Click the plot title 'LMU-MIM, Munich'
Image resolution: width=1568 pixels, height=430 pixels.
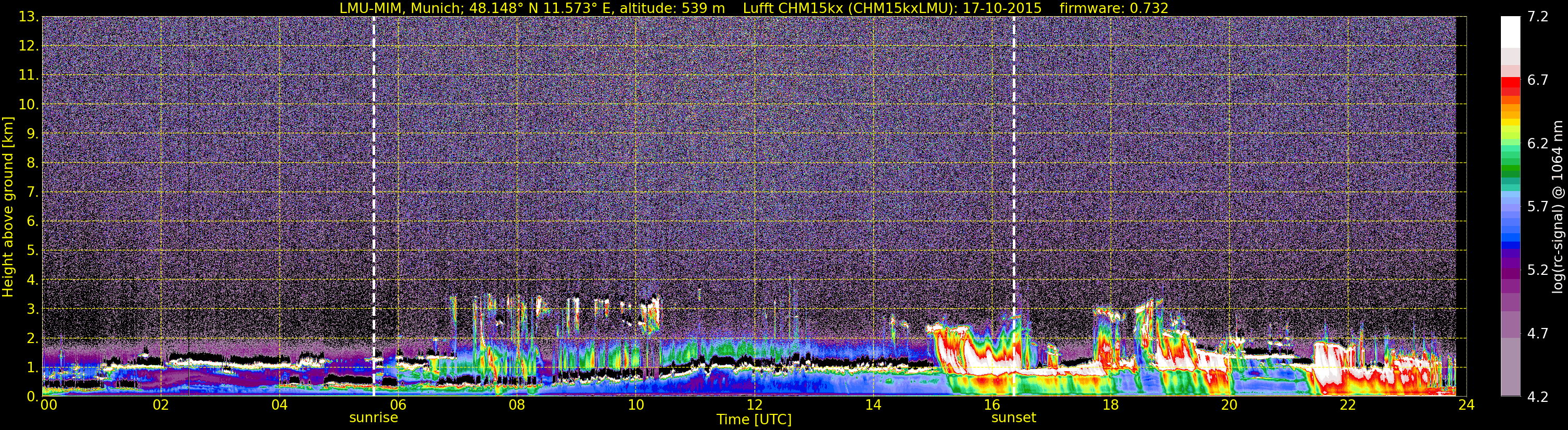tap(402, 8)
